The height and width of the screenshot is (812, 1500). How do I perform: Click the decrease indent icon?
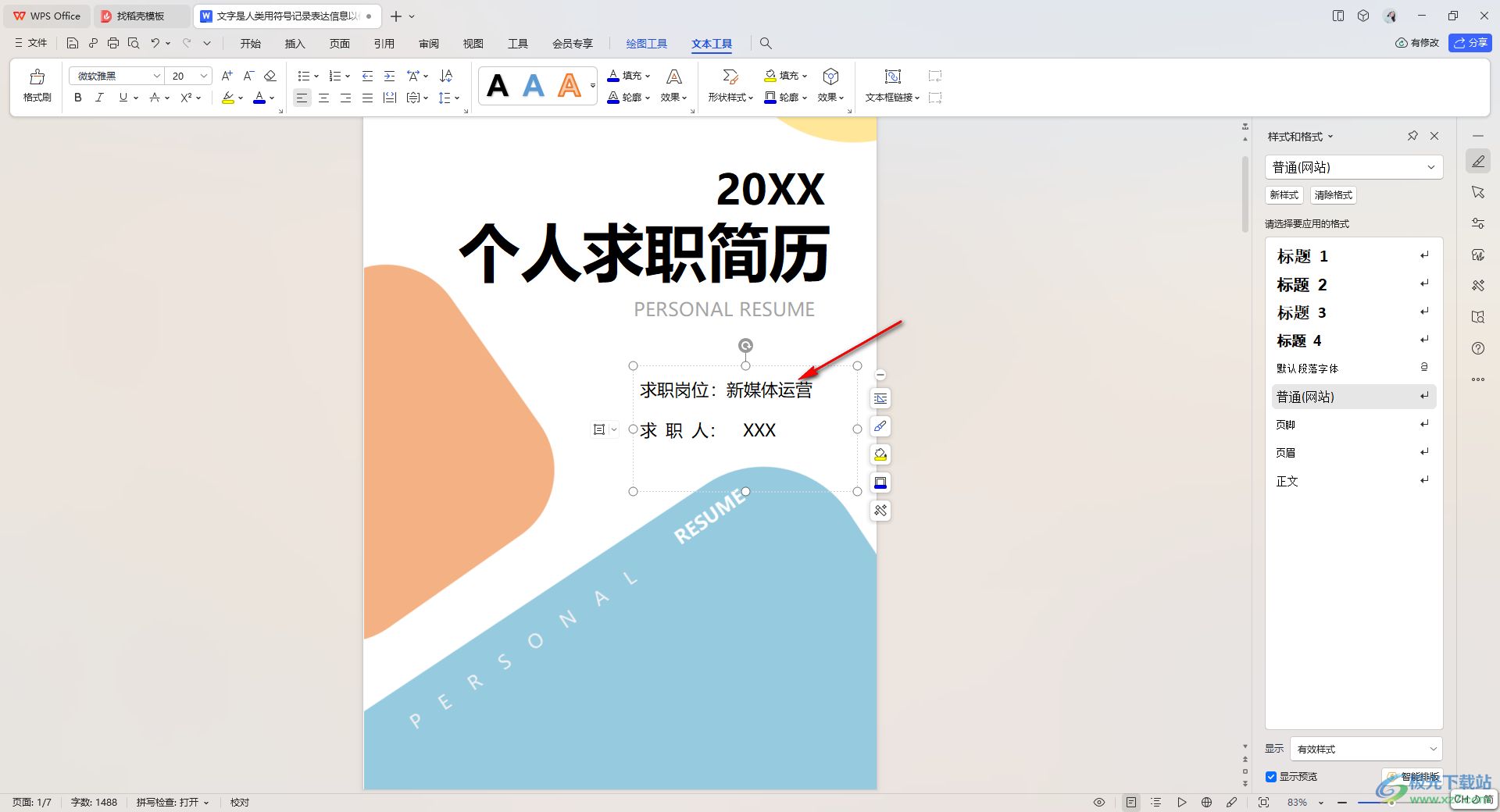coord(367,76)
